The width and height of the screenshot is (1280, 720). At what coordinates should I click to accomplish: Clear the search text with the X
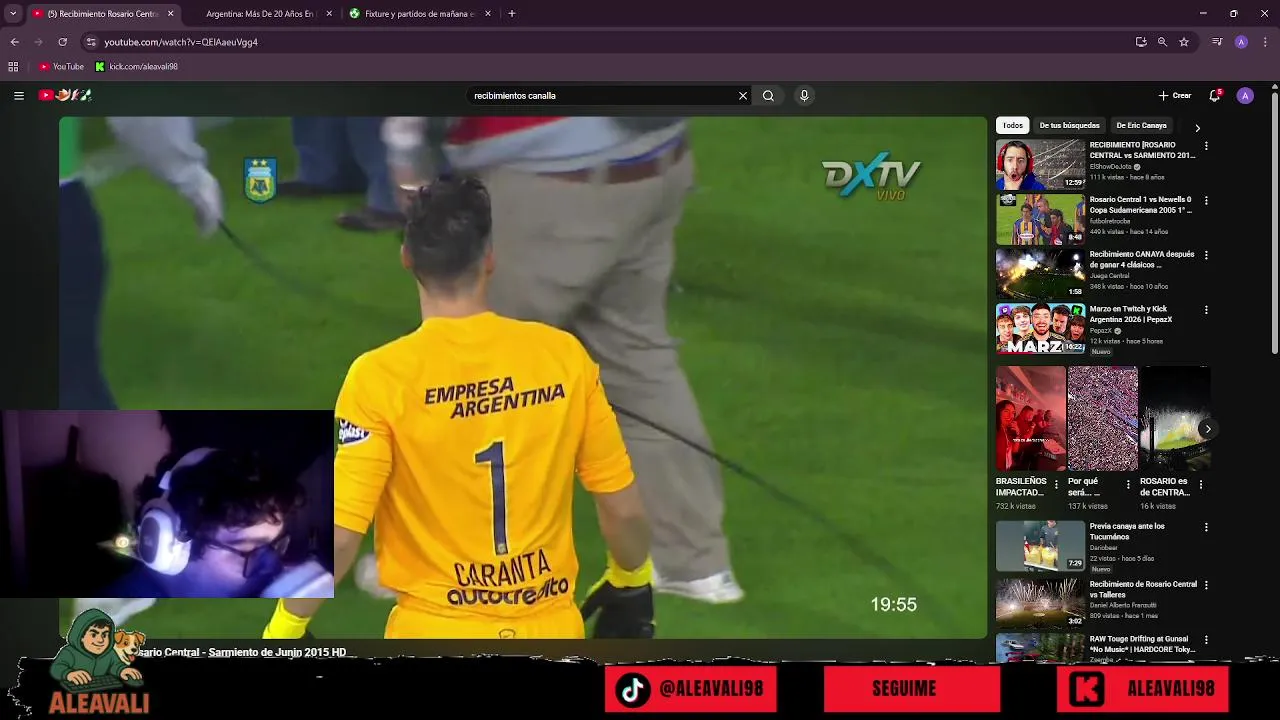[x=743, y=96]
